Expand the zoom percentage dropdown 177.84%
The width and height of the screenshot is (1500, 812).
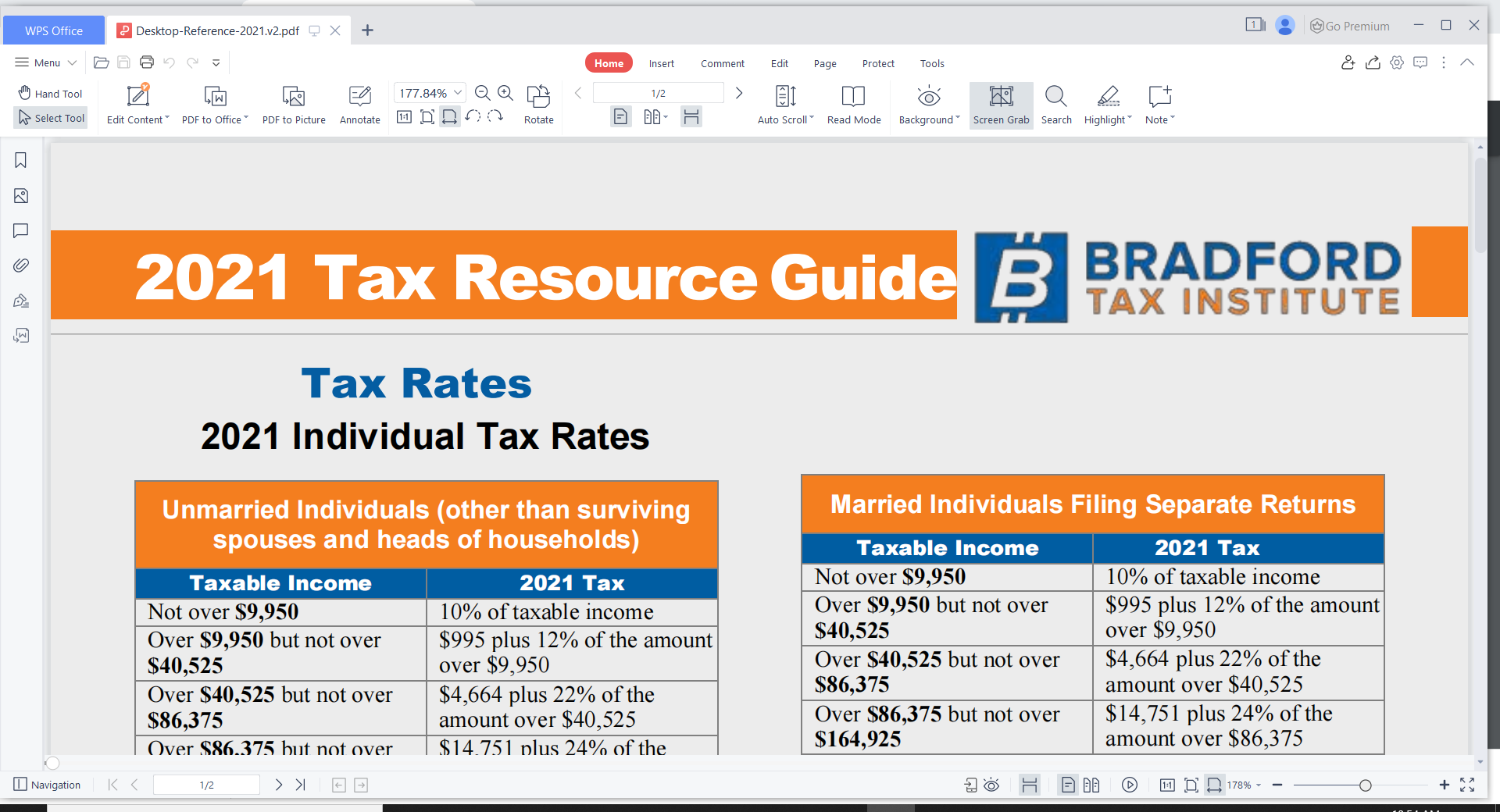click(x=458, y=93)
